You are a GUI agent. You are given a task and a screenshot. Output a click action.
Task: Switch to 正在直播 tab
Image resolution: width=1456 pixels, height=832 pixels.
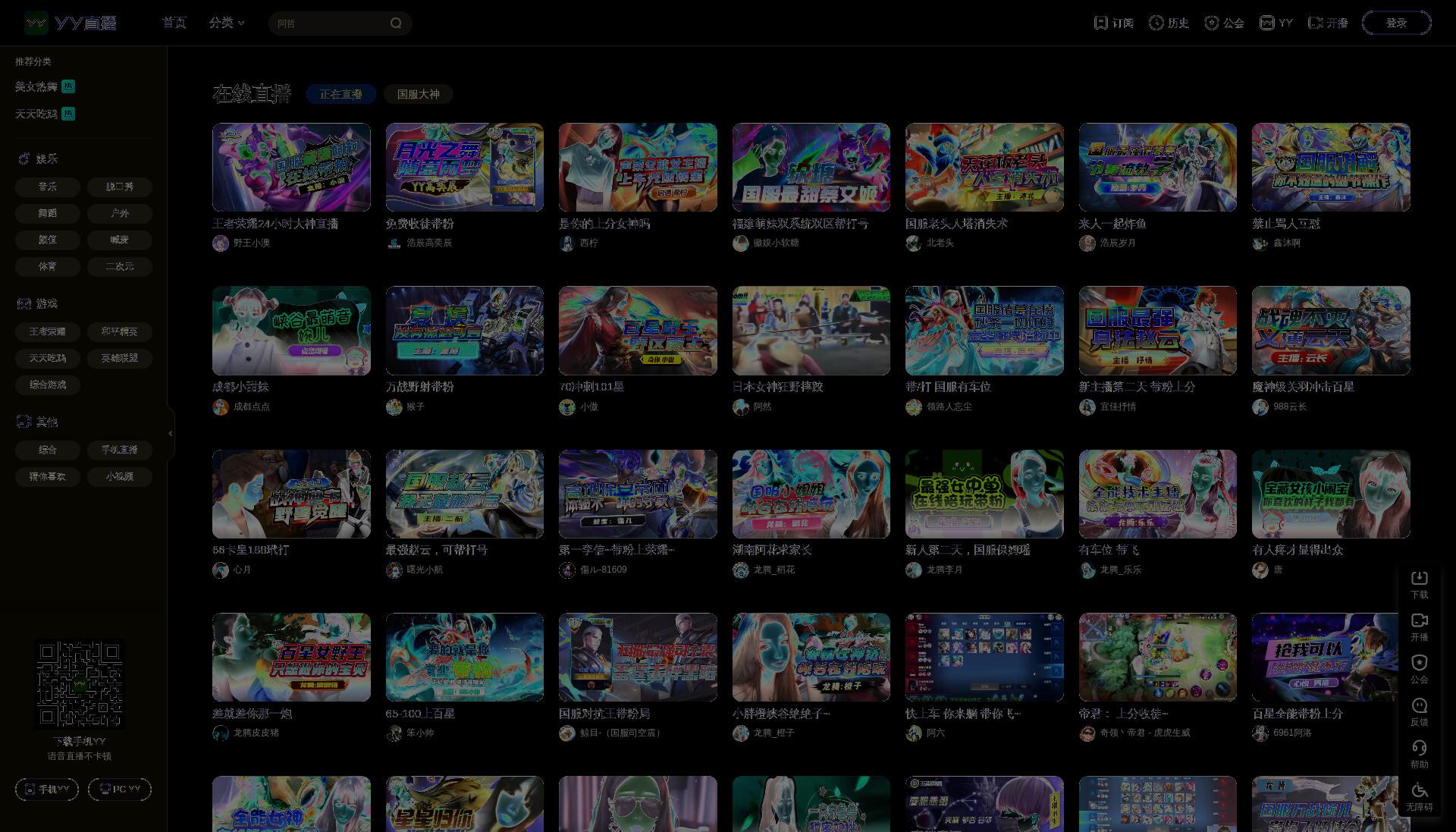click(340, 94)
